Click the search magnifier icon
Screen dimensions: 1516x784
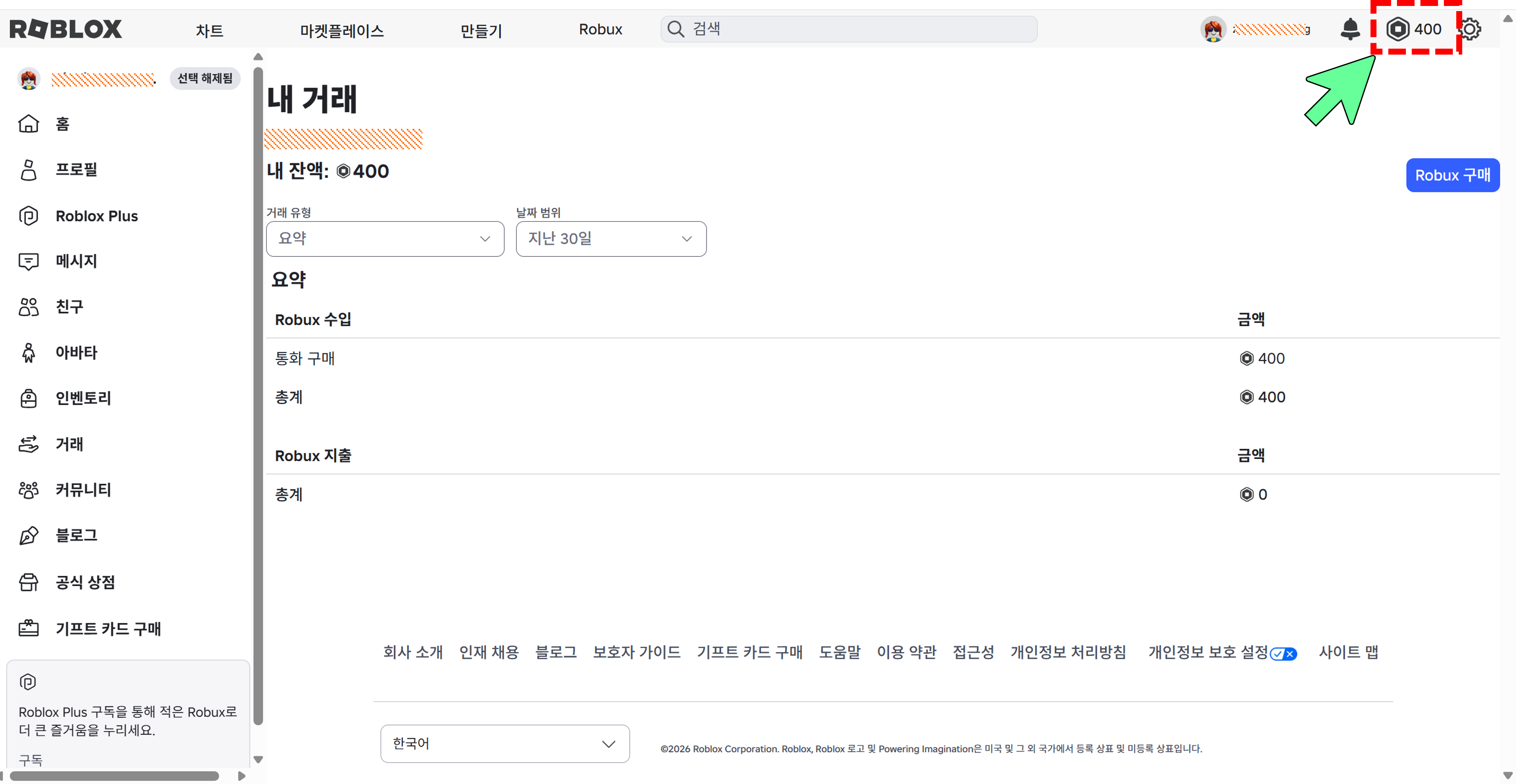pos(675,29)
